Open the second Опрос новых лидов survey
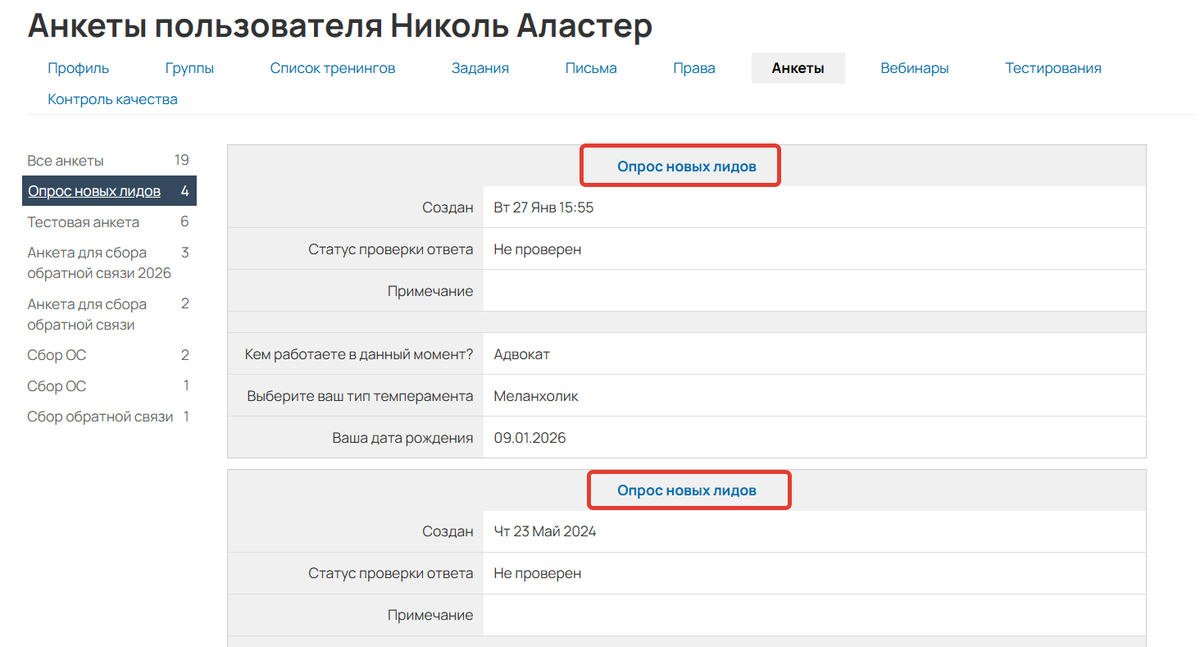This screenshot has height=647, width=1200. point(688,490)
